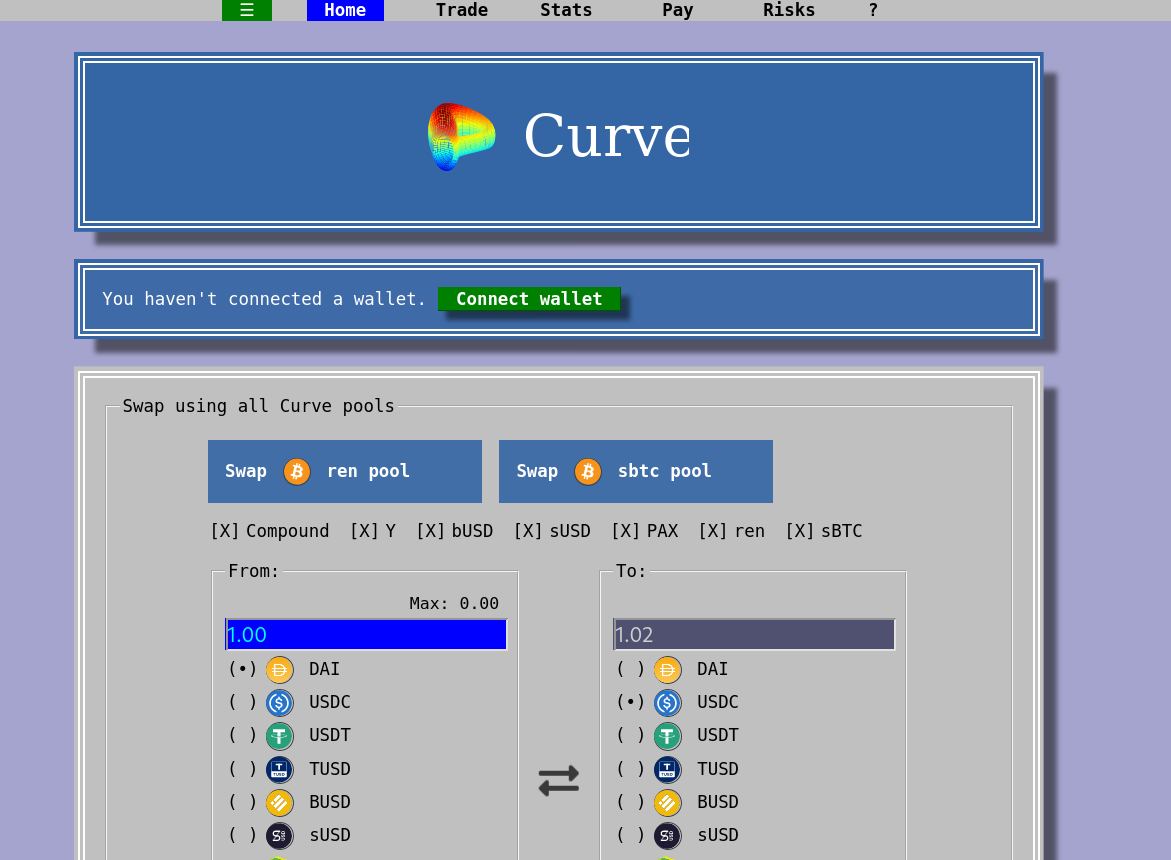Select DAI radio button in To list

[630, 669]
